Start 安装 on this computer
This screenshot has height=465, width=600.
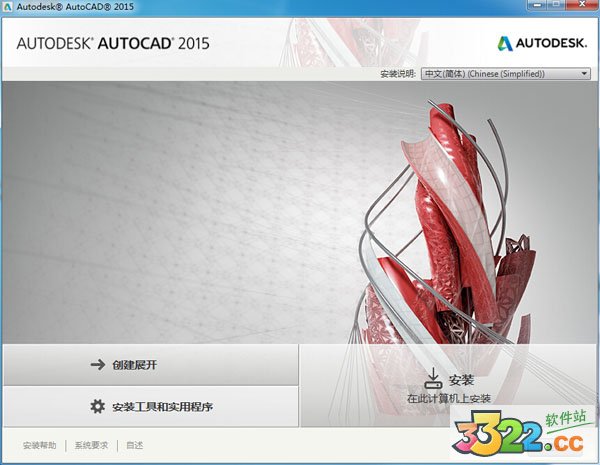(448, 385)
